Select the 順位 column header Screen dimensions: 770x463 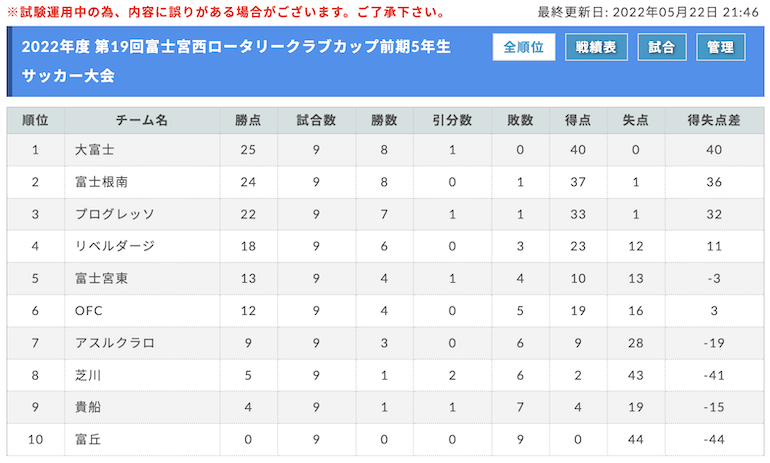click(35, 120)
